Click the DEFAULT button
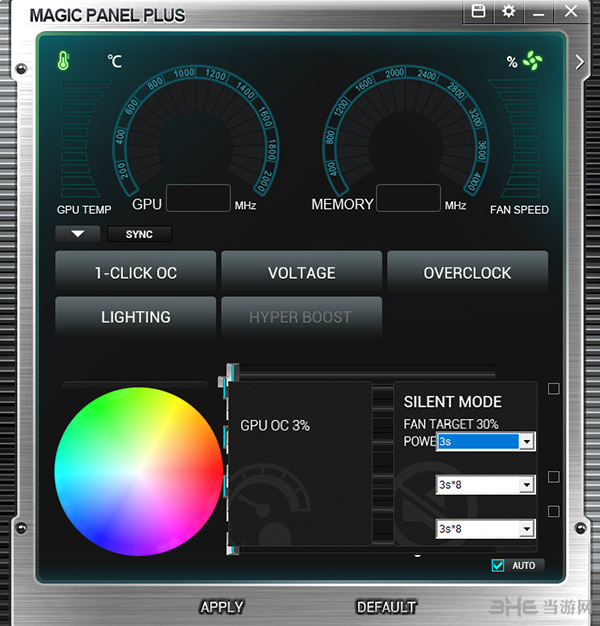The width and height of the screenshot is (600, 626). click(386, 607)
